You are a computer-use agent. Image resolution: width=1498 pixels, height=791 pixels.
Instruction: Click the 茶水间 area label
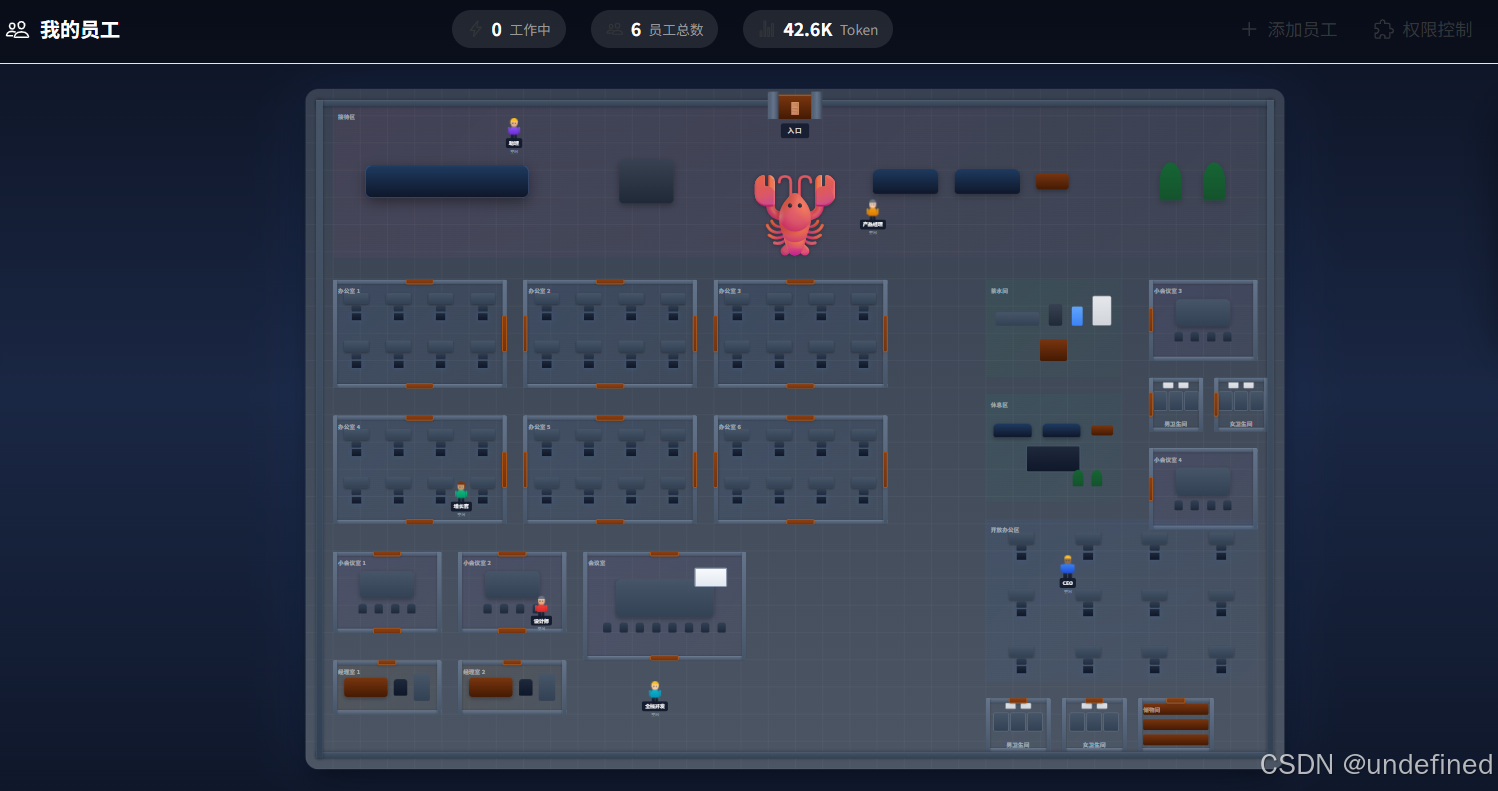click(x=999, y=291)
